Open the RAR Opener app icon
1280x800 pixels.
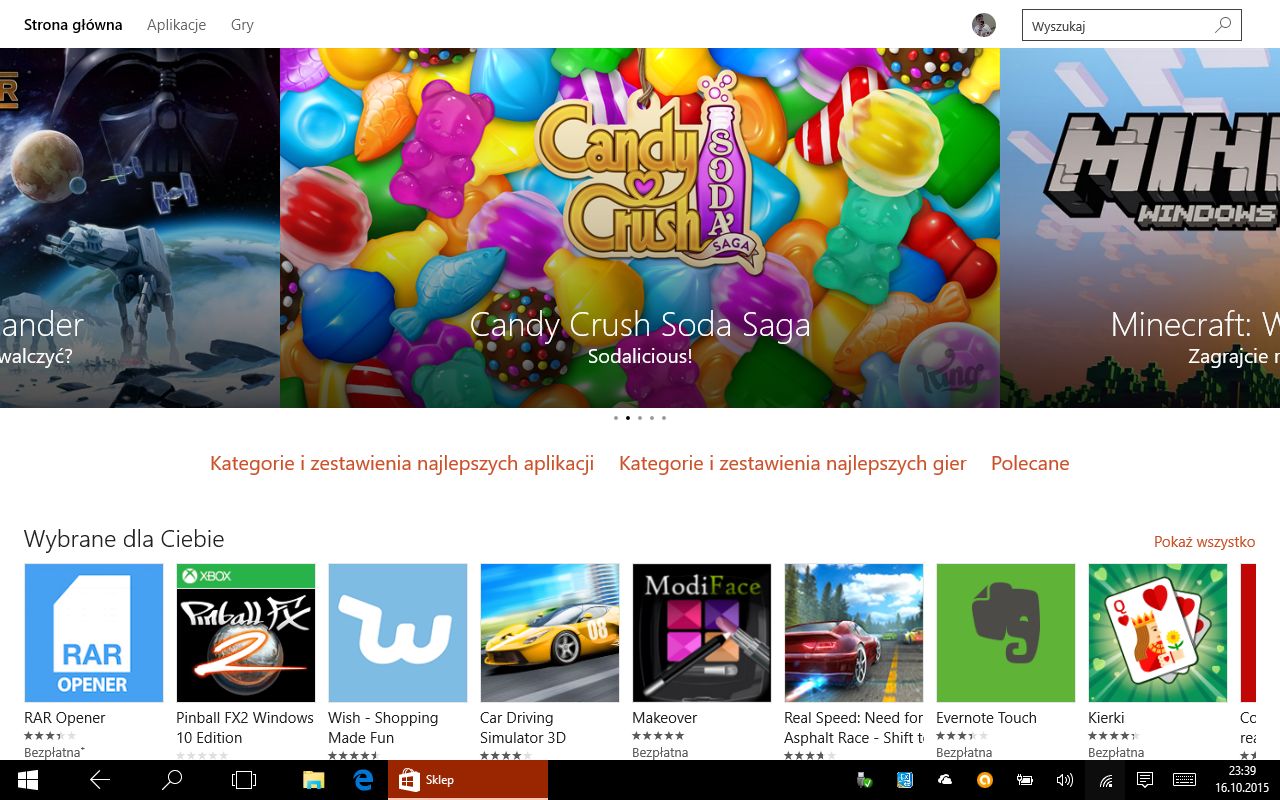coord(94,633)
